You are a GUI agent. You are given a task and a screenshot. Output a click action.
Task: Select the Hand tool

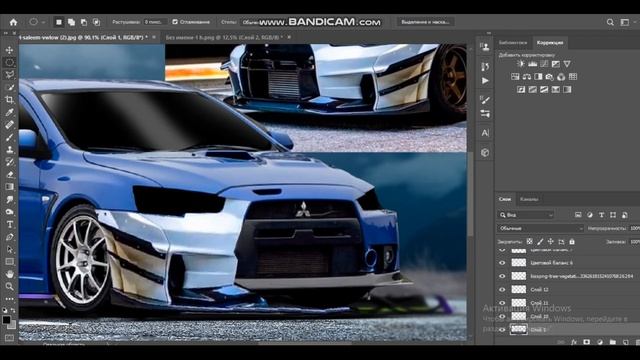[x=9, y=274]
